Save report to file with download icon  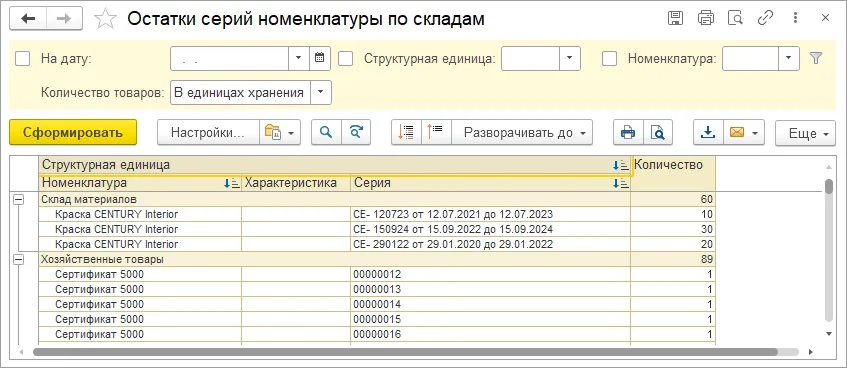pos(708,132)
